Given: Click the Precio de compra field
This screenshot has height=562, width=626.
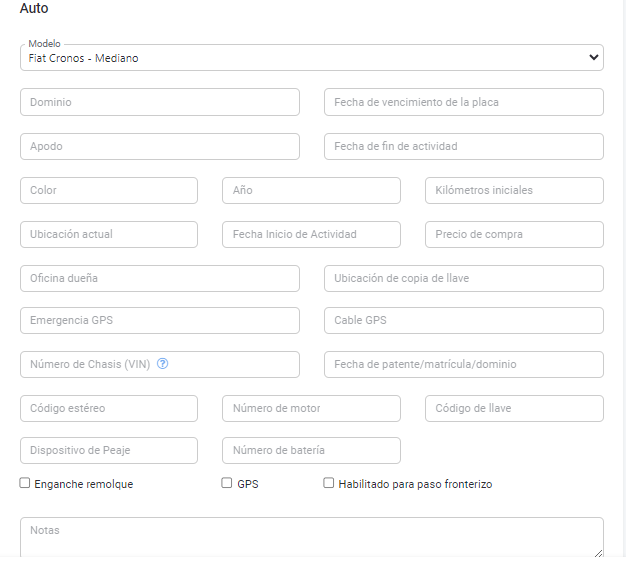Looking at the screenshot, I should click(x=514, y=234).
